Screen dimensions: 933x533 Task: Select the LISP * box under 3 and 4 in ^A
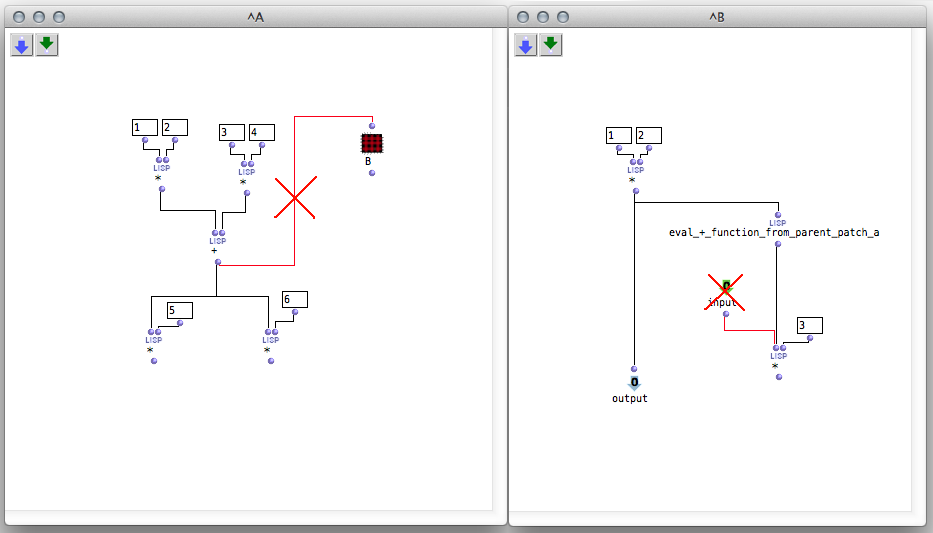click(x=247, y=177)
